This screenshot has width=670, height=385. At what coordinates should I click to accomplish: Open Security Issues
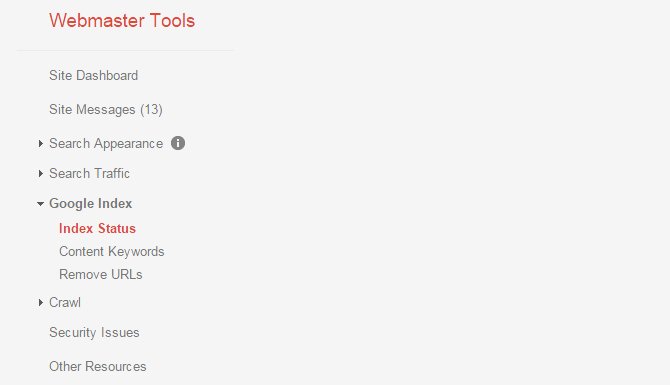tap(94, 333)
